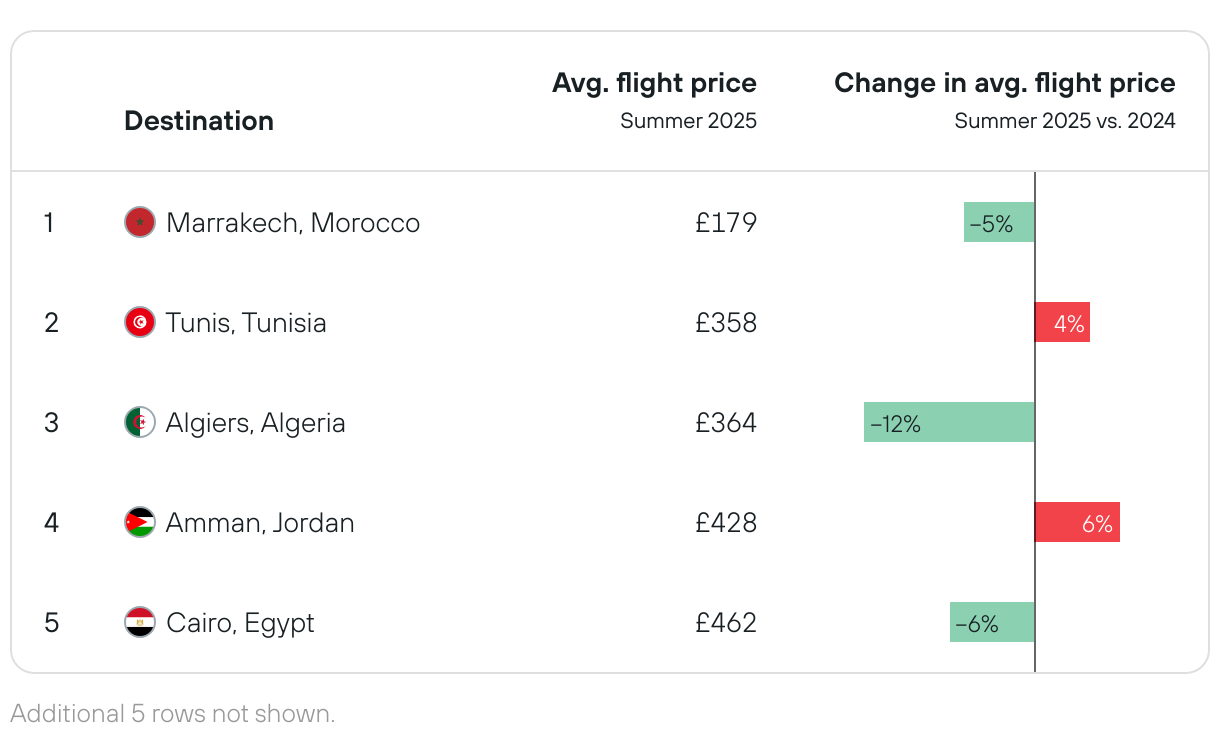
Task: Select the green −12% Algiers bar
Action: (949, 422)
